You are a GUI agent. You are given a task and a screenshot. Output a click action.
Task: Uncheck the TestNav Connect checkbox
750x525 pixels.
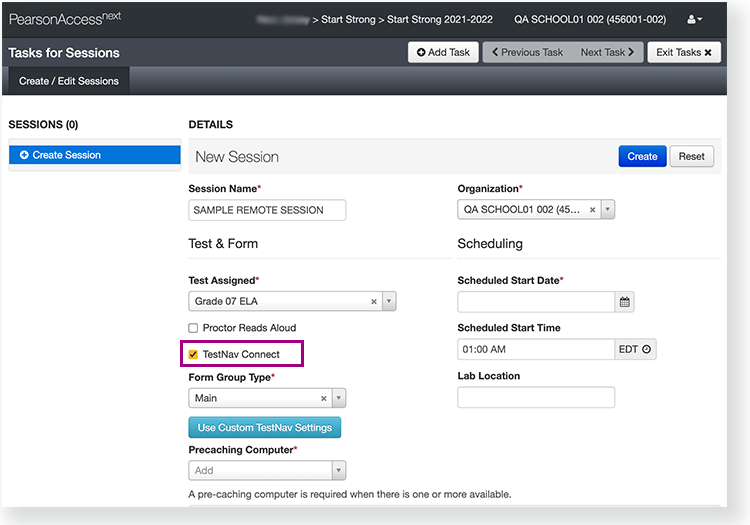click(x=194, y=354)
